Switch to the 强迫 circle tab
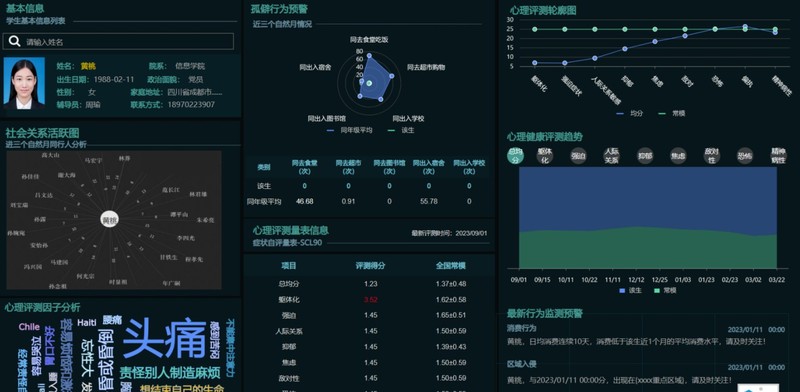The width and height of the screenshot is (800, 392). pyautogui.click(x=579, y=156)
